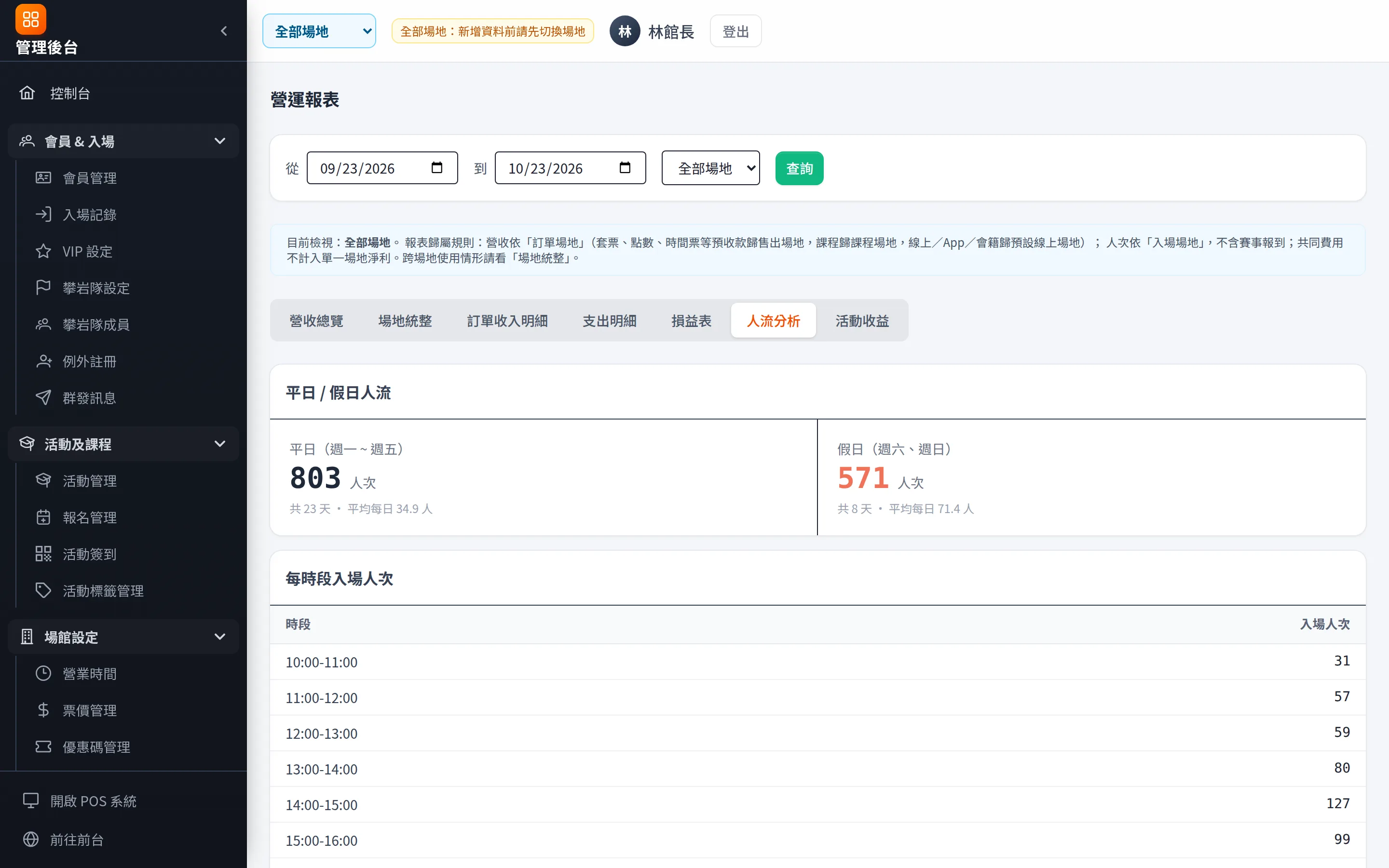Click the 入場人次 column header
The width and height of the screenshot is (1389, 868).
(1325, 624)
